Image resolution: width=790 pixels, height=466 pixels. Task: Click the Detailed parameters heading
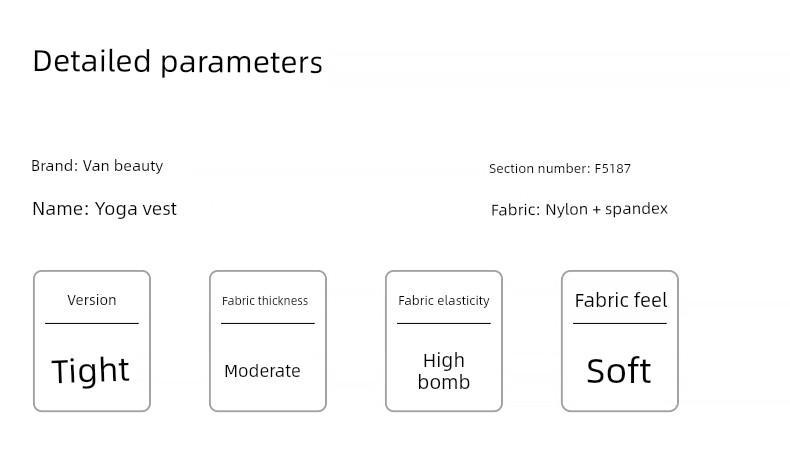[177, 62]
